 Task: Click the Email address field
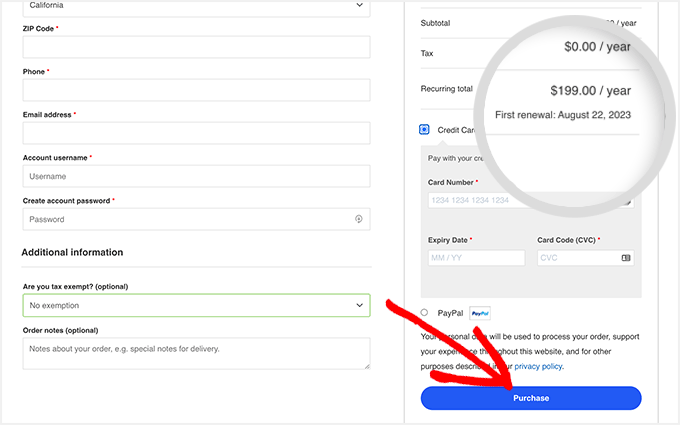(x=196, y=133)
